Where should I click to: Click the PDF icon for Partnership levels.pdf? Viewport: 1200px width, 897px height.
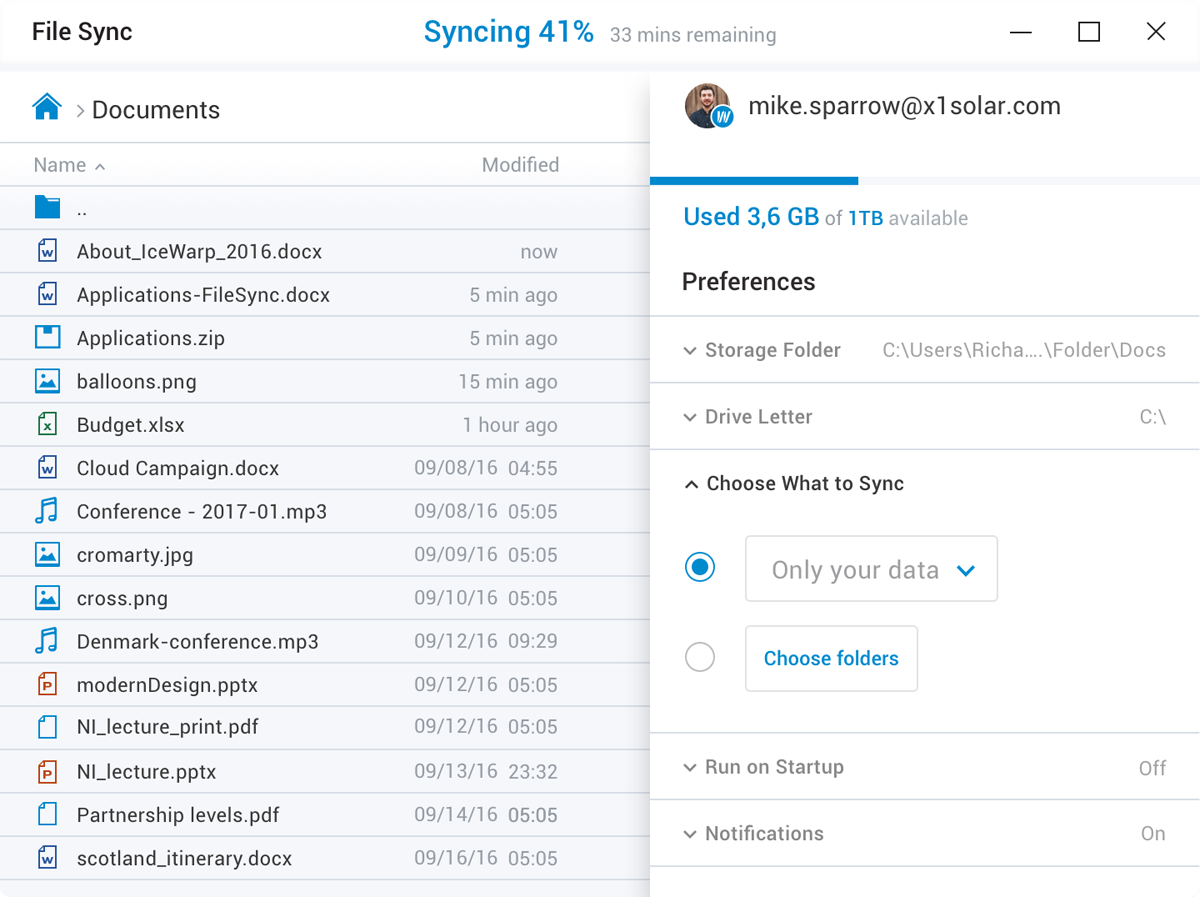coord(47,814)
